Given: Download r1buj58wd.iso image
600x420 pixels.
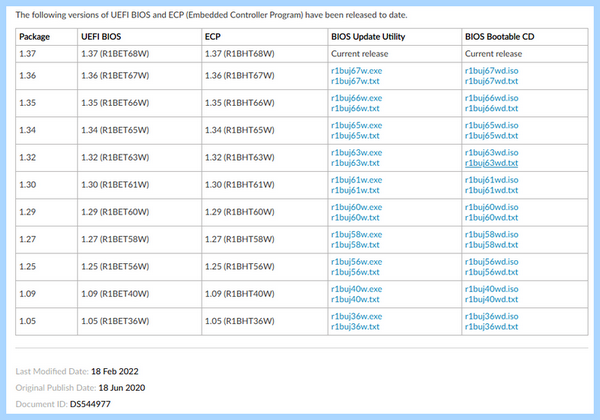Looking at the screenshot, I should pyautogui.click(x=491, y=234).
